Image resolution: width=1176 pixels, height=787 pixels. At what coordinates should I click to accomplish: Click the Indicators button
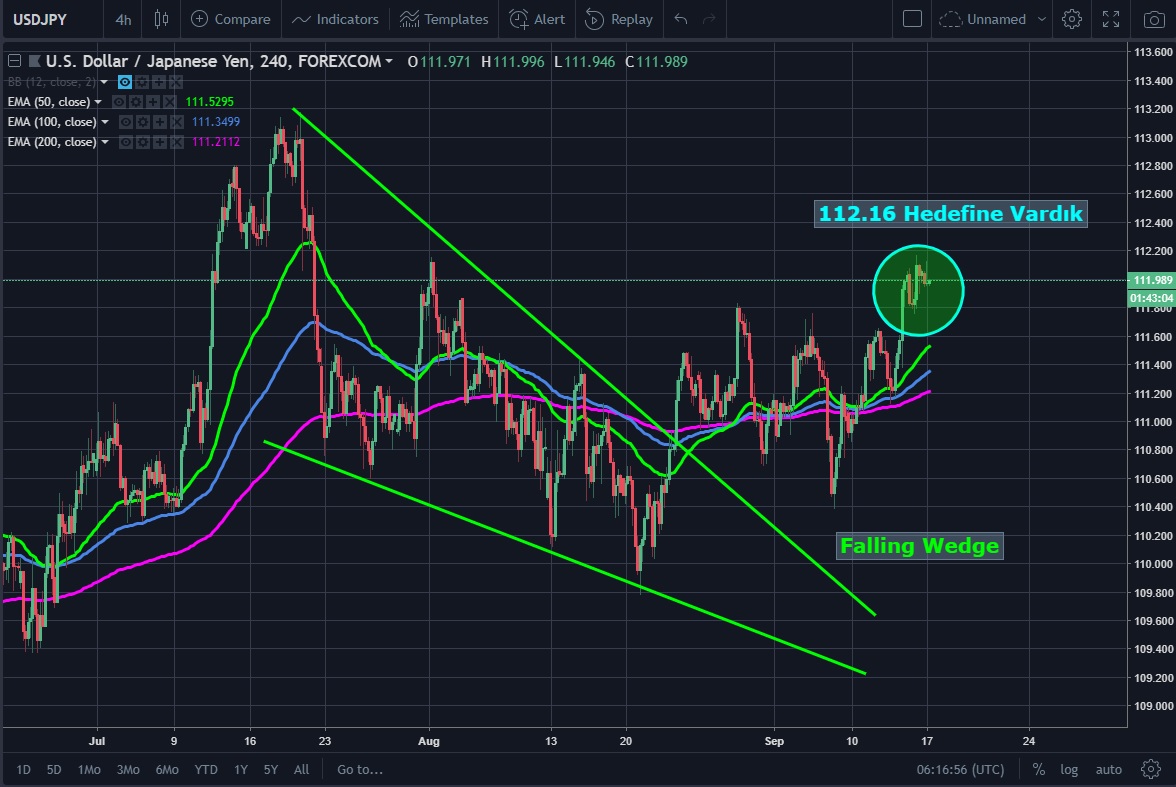[x=336, y=19]
